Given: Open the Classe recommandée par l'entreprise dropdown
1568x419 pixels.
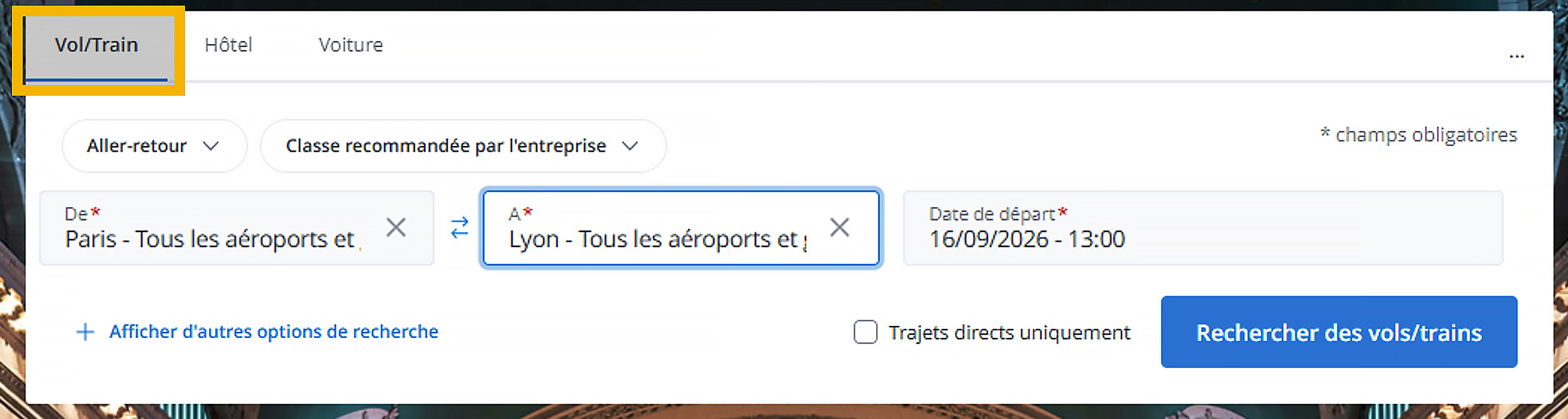Looking at the screenshot, I should [x=463, y=146].
